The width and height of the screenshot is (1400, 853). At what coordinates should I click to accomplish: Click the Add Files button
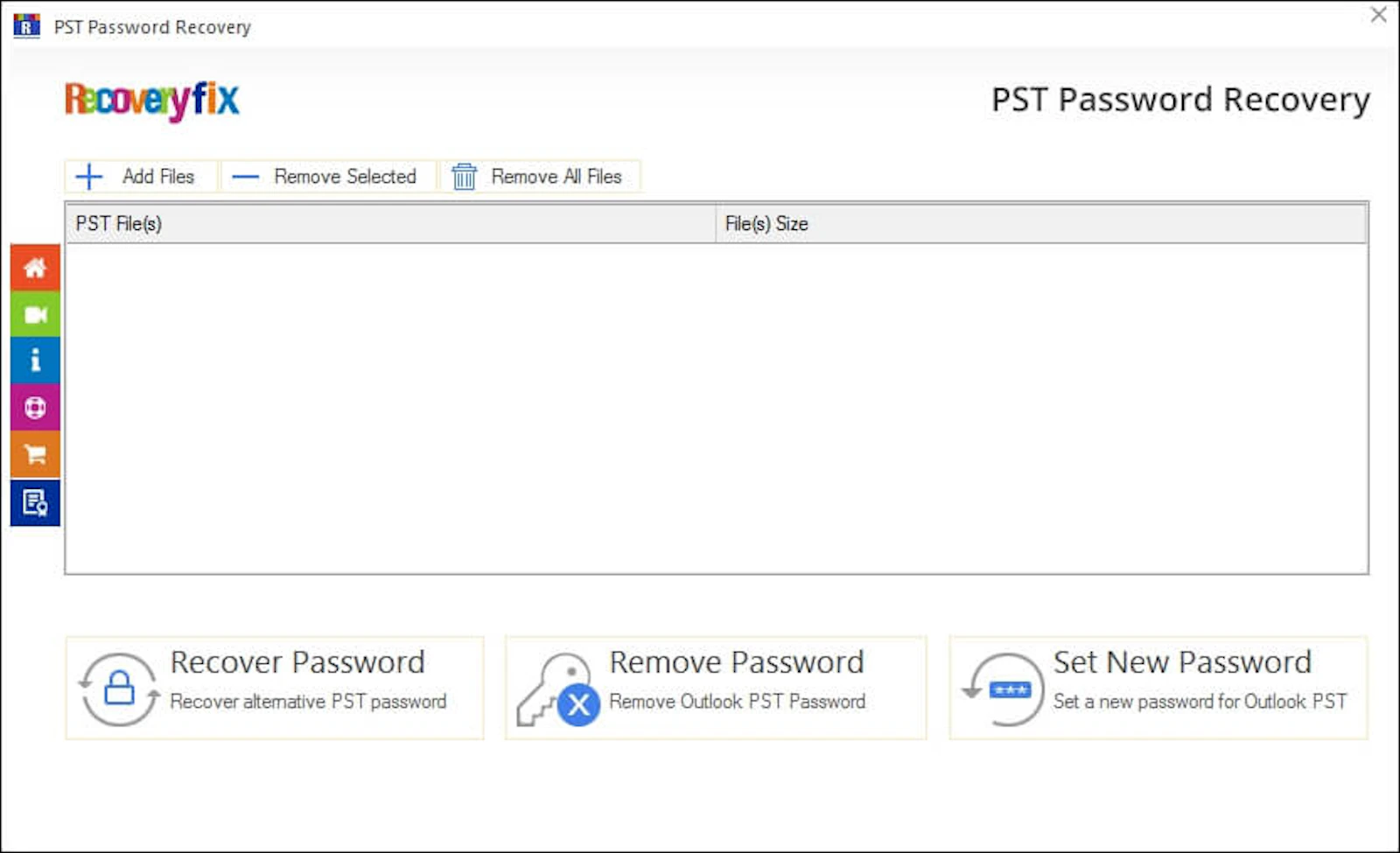click(x=141, y=177)
